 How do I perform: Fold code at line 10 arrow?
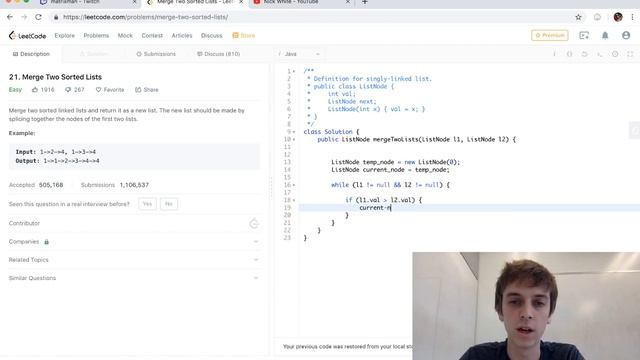(294, 140)
